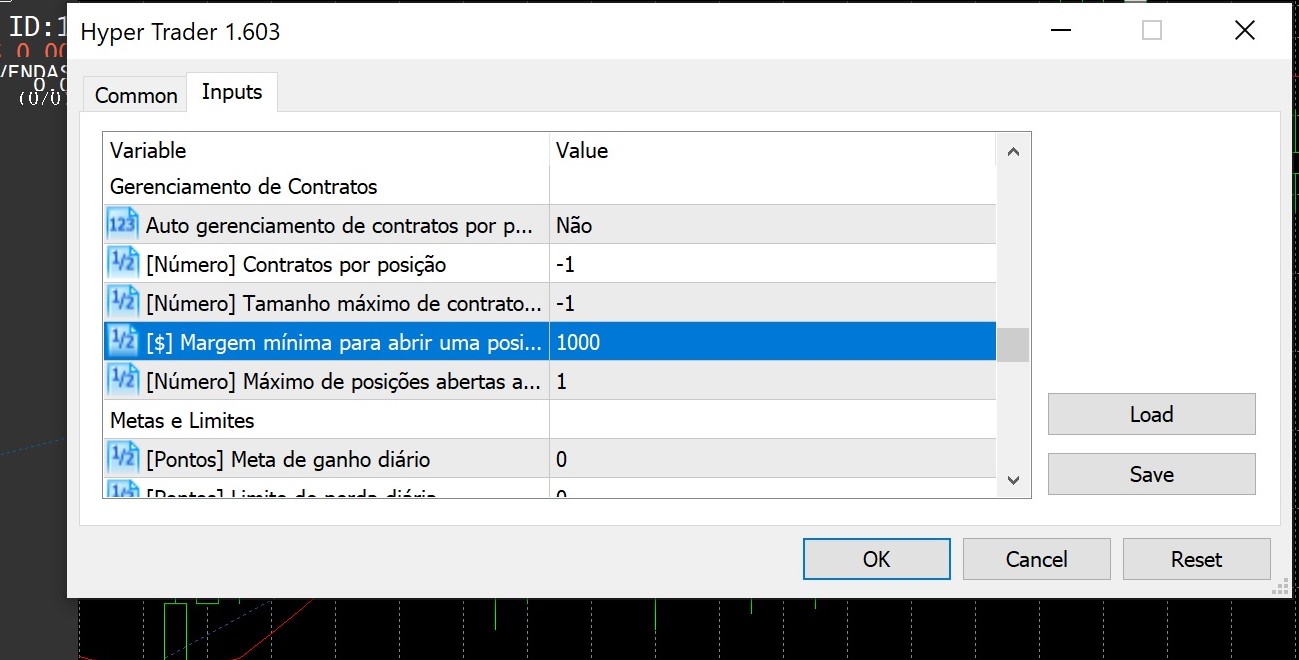Click the icon beside Máximo de posições abertas
This screenshot has height=660, width=1299.
click(x=122, y=381)
